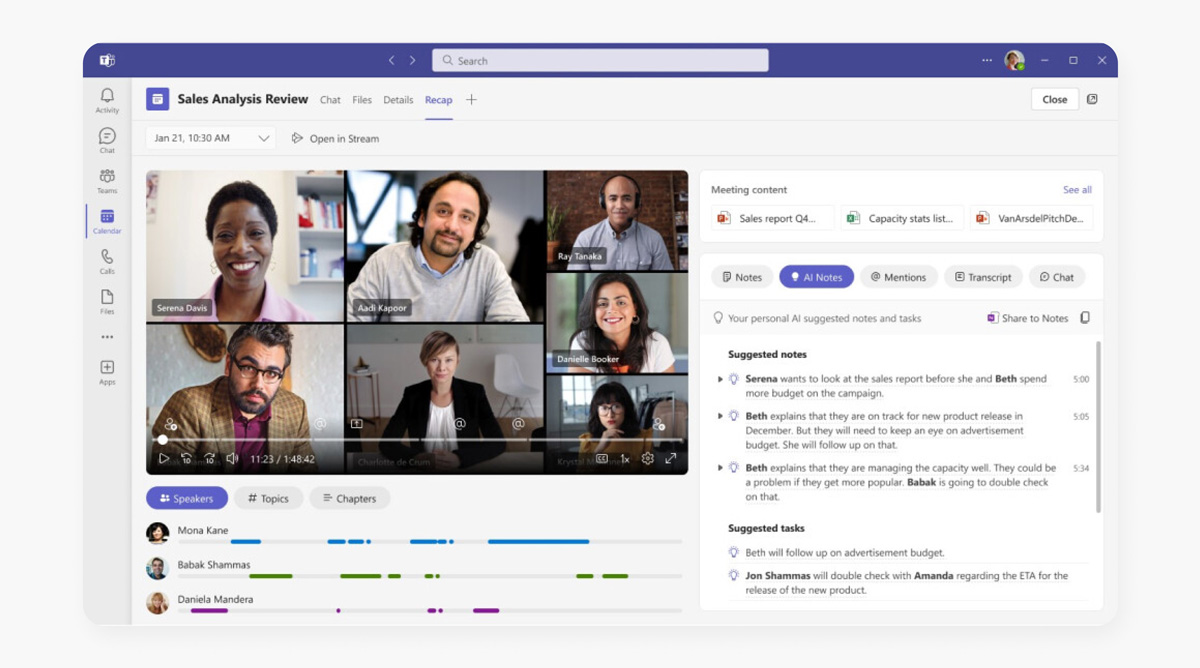Viewport: 1200px width, 668px height.
Task: Click Daniela Mandera's speaker avatar
Action: [157, 602]
